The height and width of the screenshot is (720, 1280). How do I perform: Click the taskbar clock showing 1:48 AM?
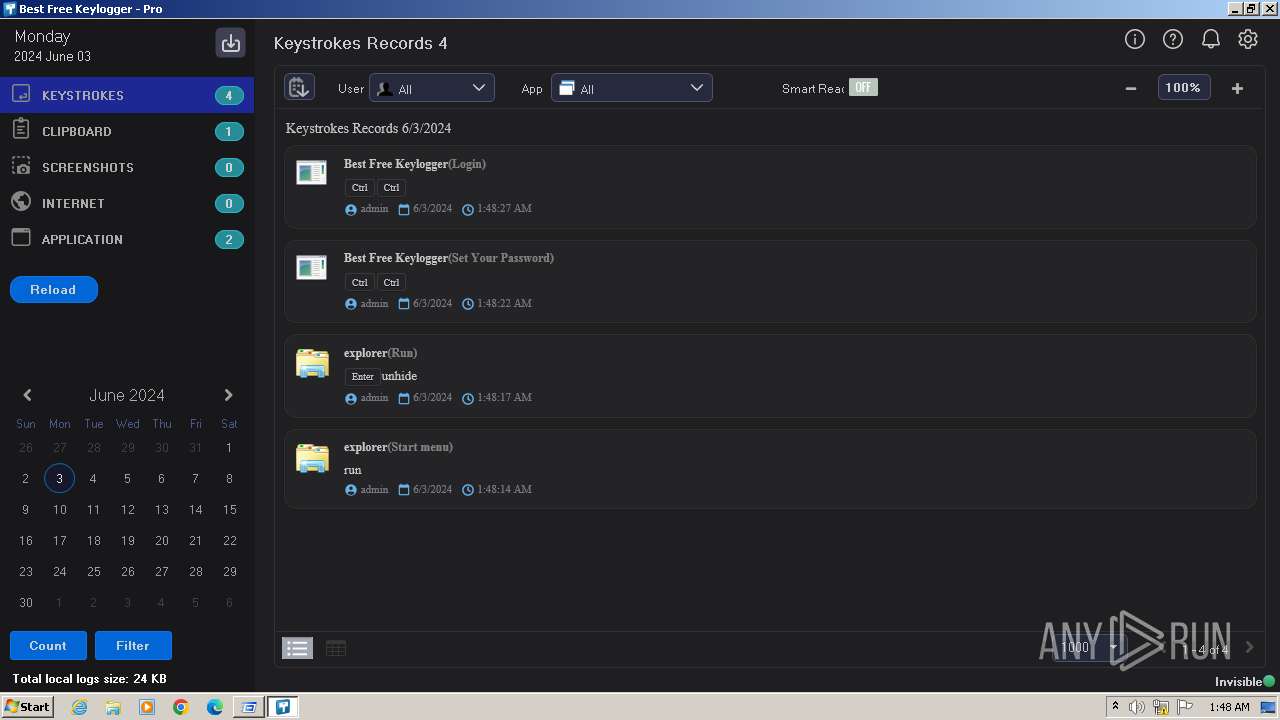pos(1229,707)
